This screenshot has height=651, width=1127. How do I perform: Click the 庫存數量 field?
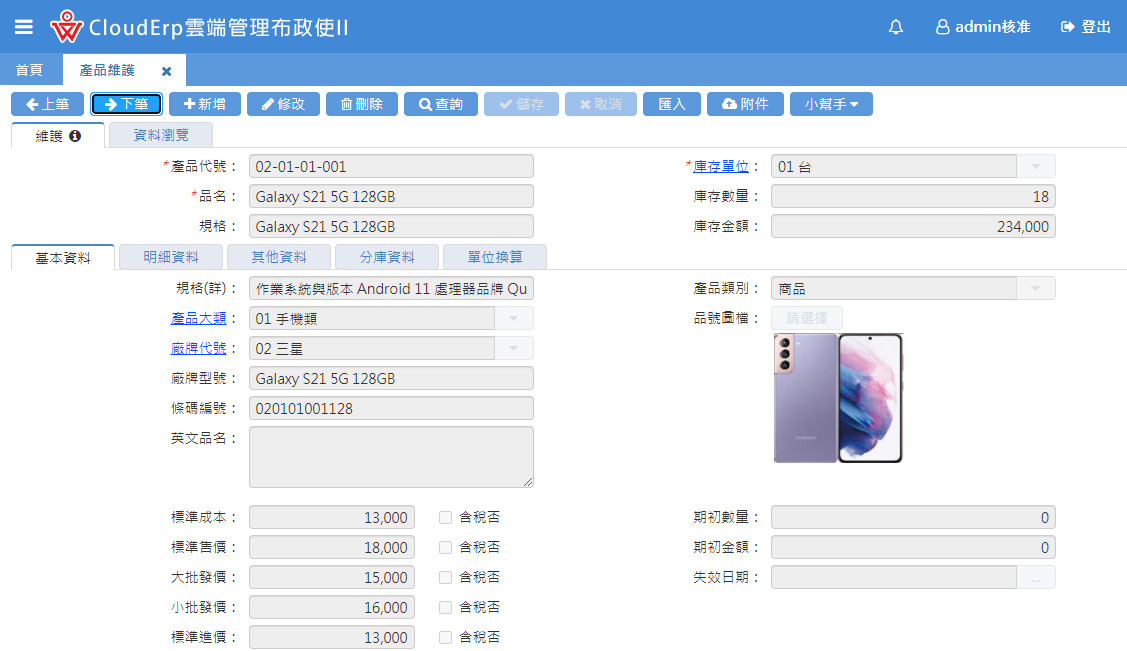913,196
